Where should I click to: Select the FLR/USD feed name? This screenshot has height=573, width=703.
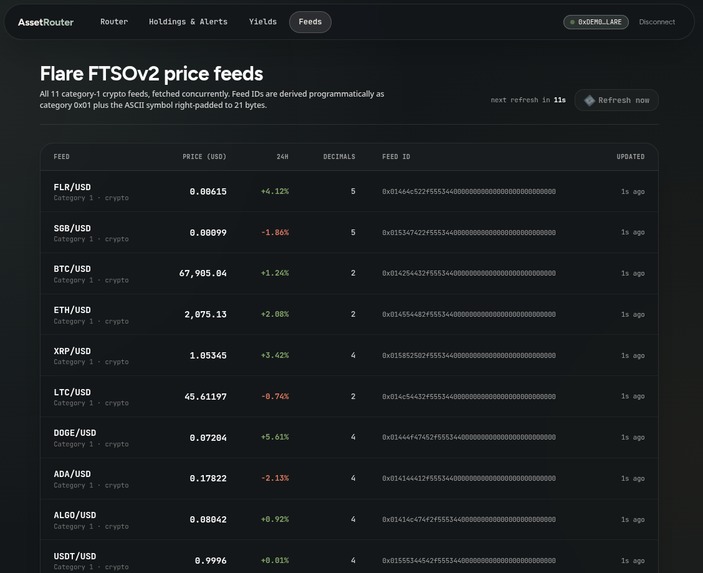pos(72,187)
